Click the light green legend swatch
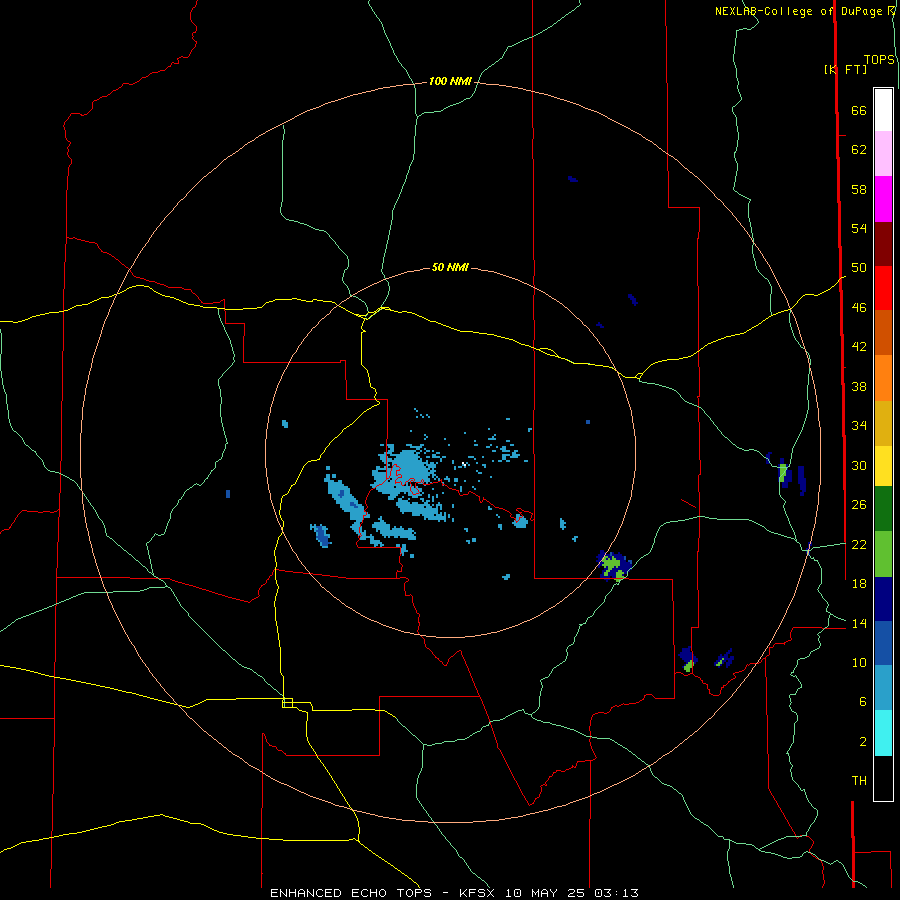 coord(883,554)
